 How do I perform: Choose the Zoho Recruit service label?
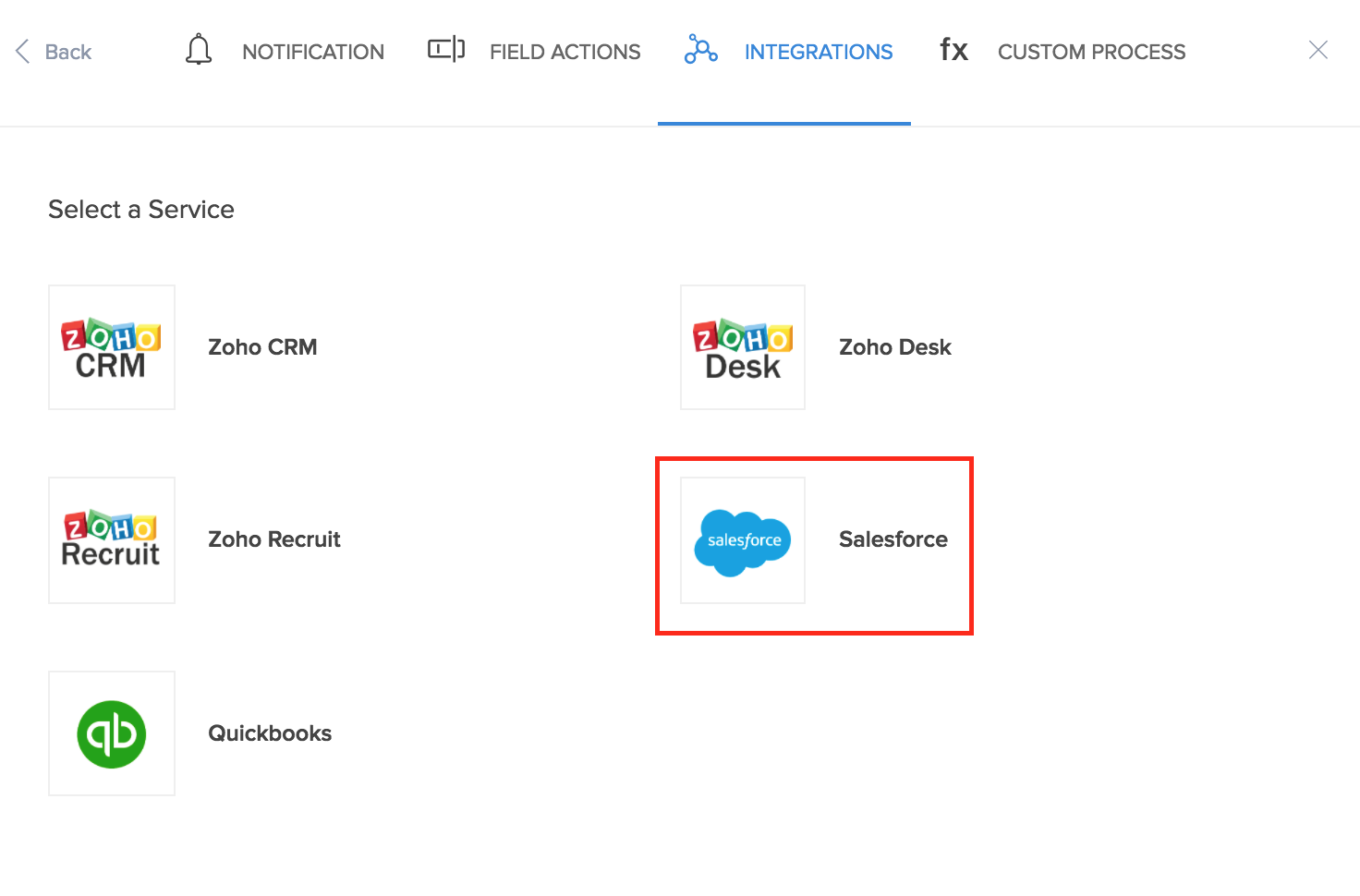tap(274, 539)
